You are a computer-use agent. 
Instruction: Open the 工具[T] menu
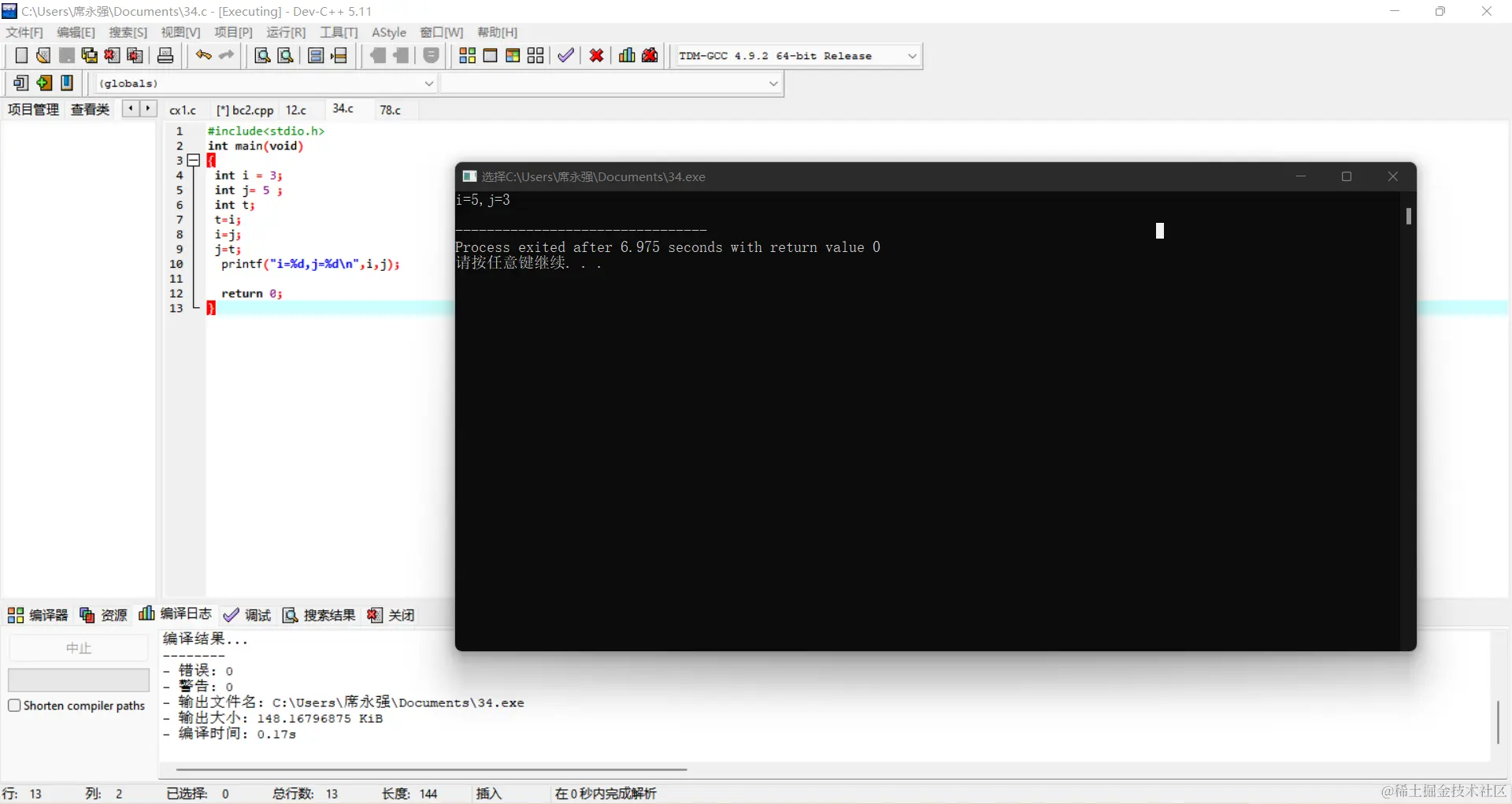pos(339,32)
